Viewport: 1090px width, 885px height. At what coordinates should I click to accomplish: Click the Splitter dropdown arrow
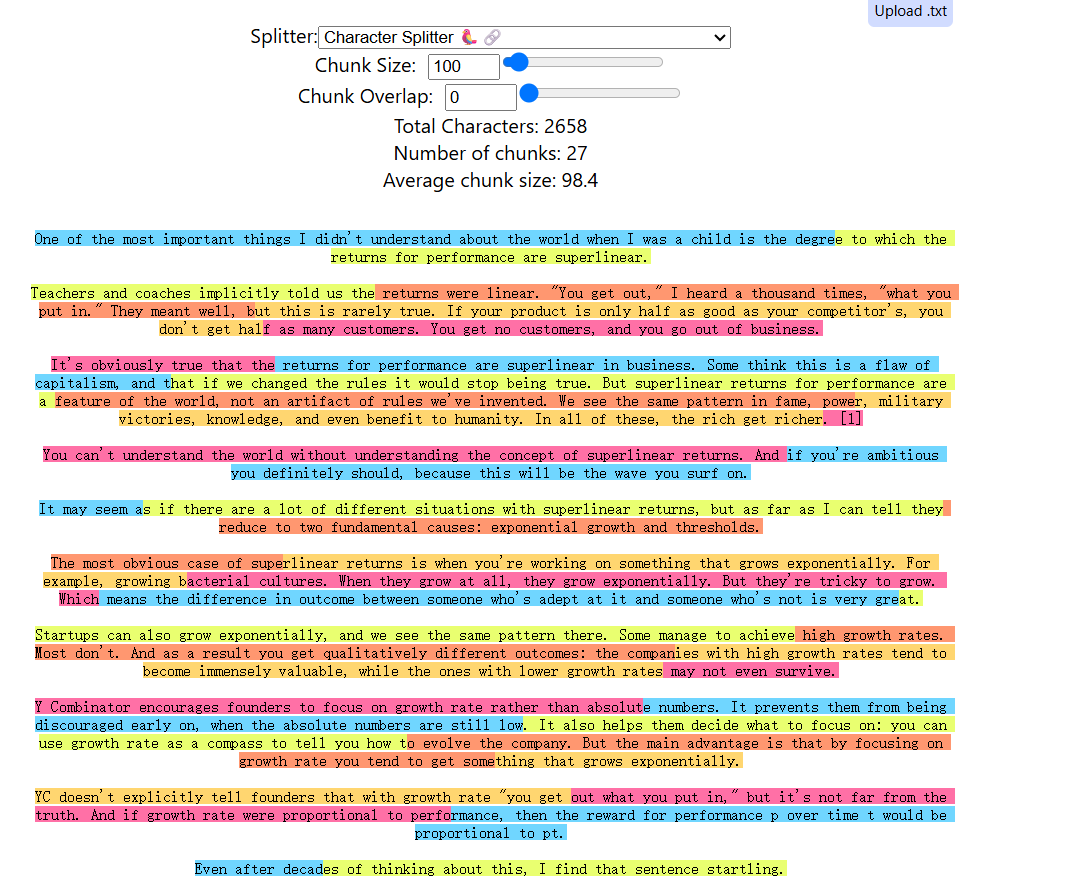pyautogui.click(x=719, y=38)
